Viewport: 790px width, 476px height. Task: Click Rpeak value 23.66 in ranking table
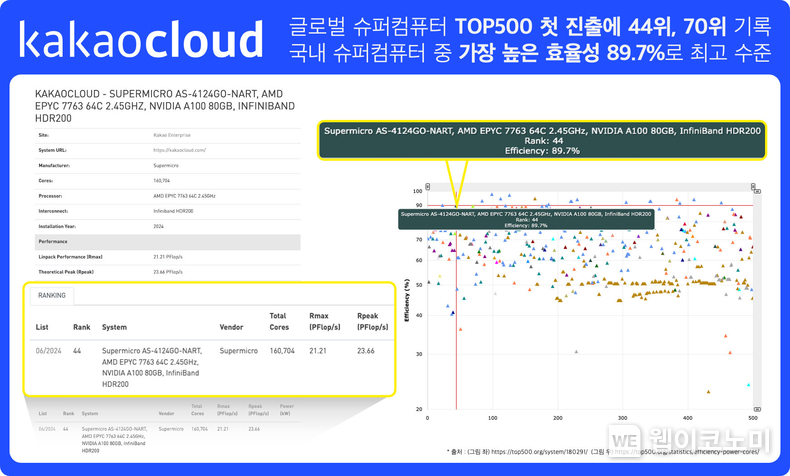365,351
